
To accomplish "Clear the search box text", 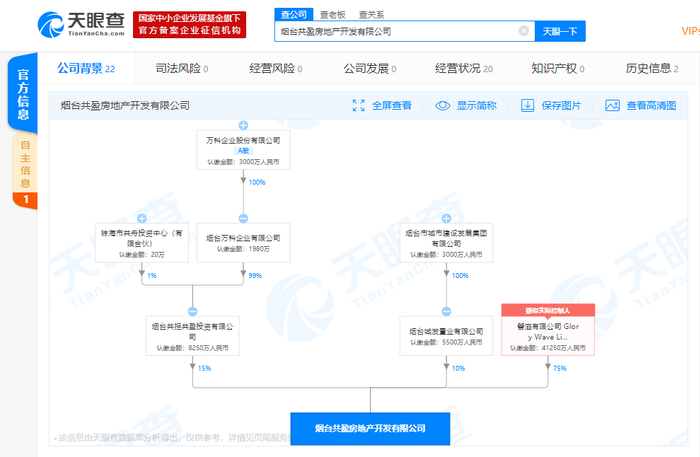I will tap(524, 31).
